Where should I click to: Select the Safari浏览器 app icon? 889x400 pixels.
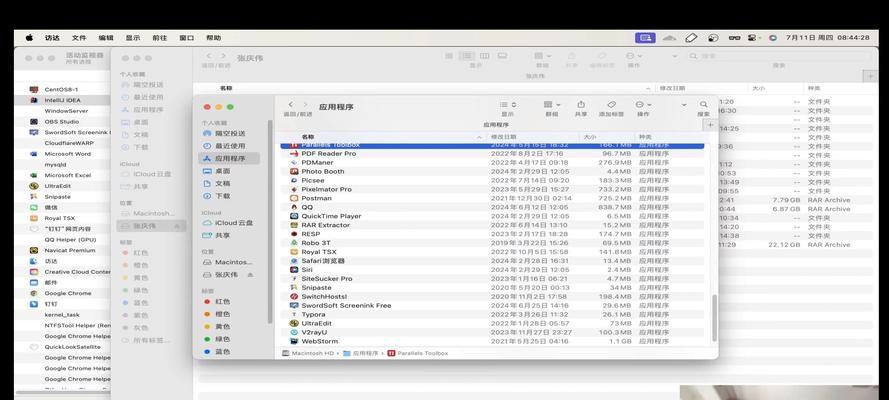(x=294, y=261)
